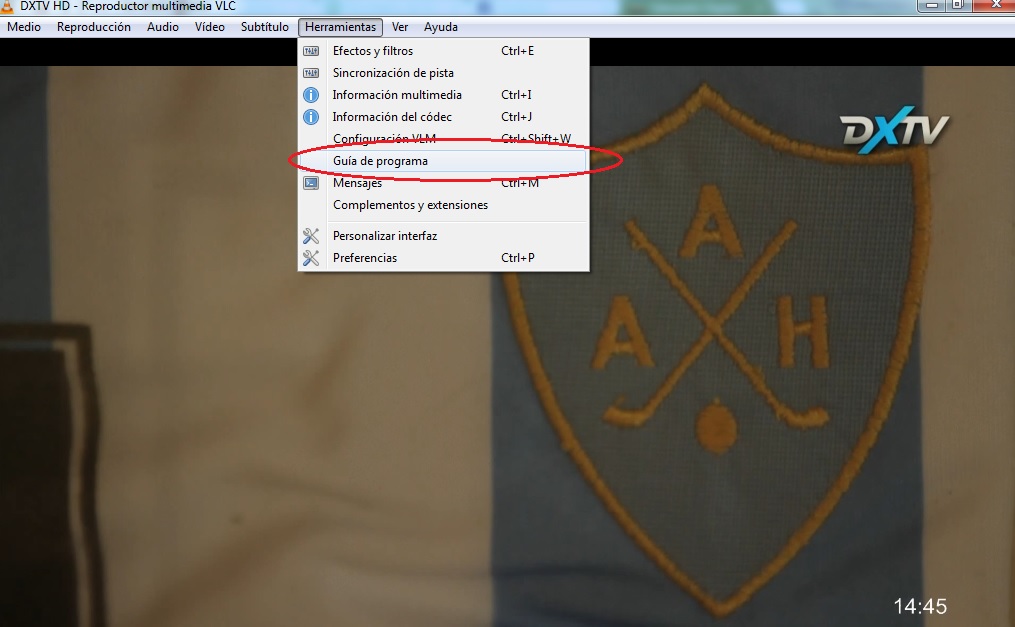This screenshot has width=1015, height=627.
Task: Choose Sincronización de pista
Action: pyautogui.click(x=443, y=73)
